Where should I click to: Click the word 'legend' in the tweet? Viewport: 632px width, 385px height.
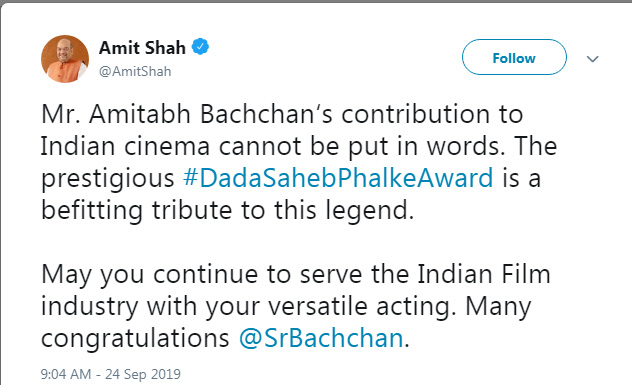366,210
